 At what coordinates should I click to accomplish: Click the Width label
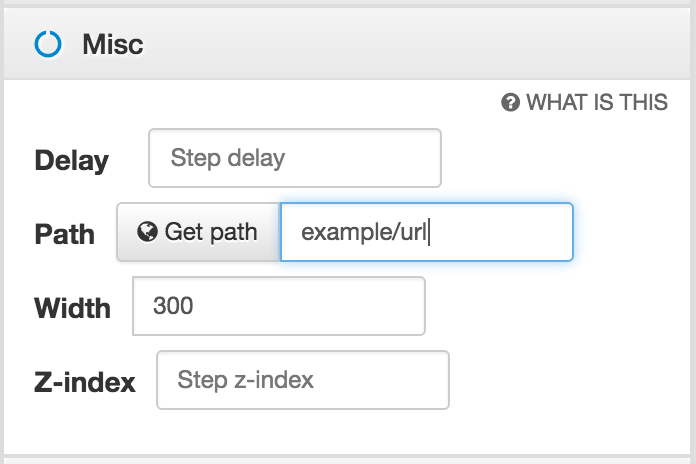click(x=72, y=307)
